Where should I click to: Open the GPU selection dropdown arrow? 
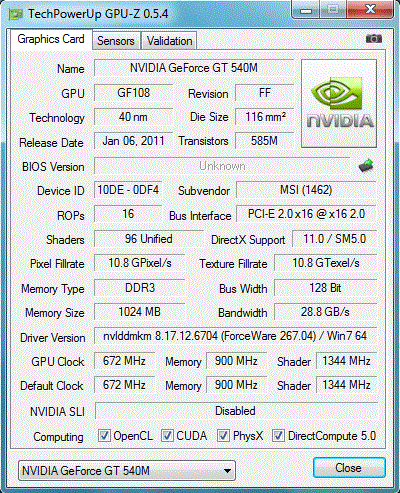click(x=227, y=471)
